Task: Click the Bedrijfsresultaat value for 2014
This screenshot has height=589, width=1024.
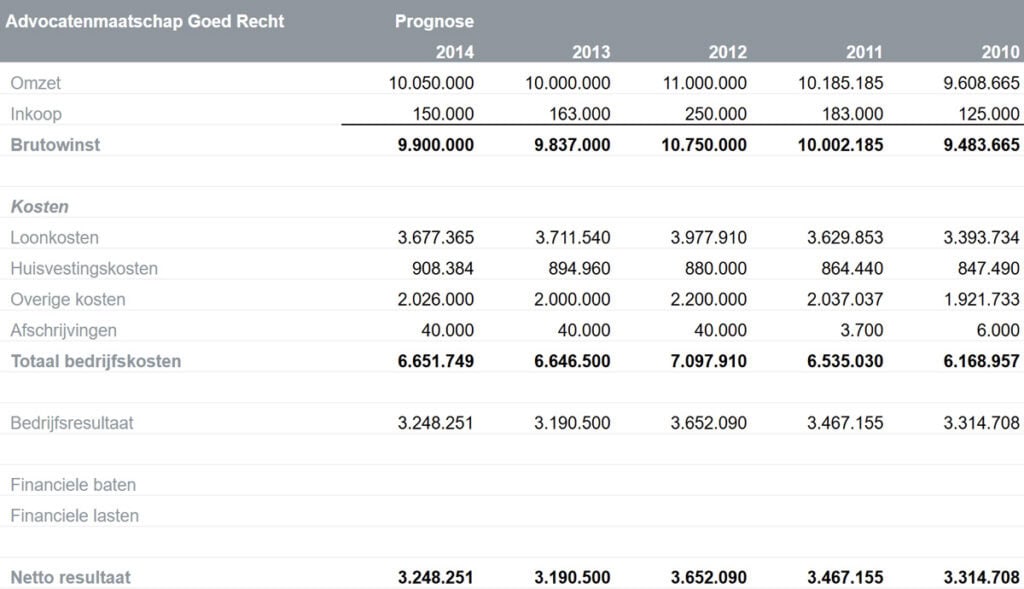Action: coord(435,423)
